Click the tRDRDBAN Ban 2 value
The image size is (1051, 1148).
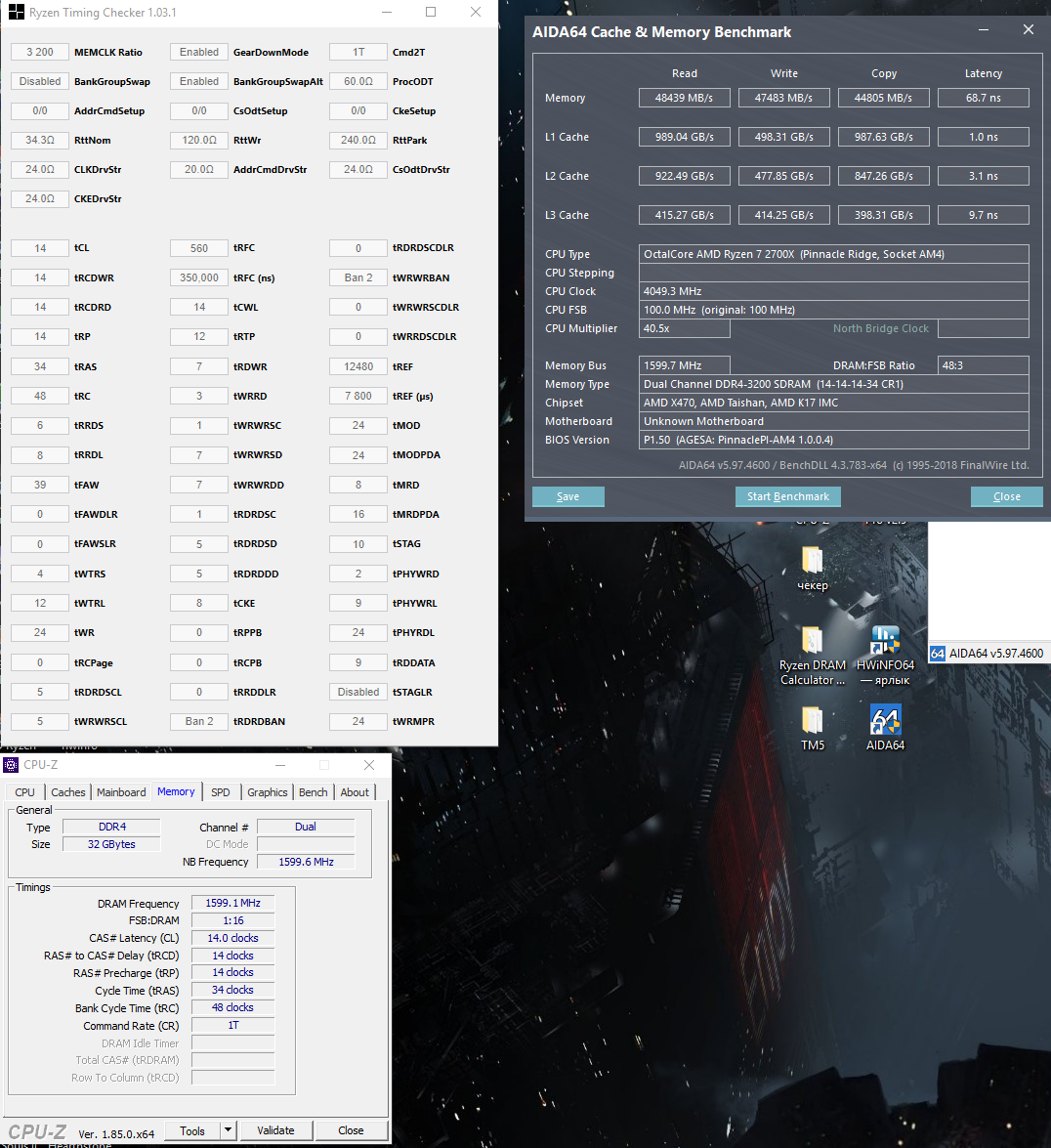[x=199, y=721]
